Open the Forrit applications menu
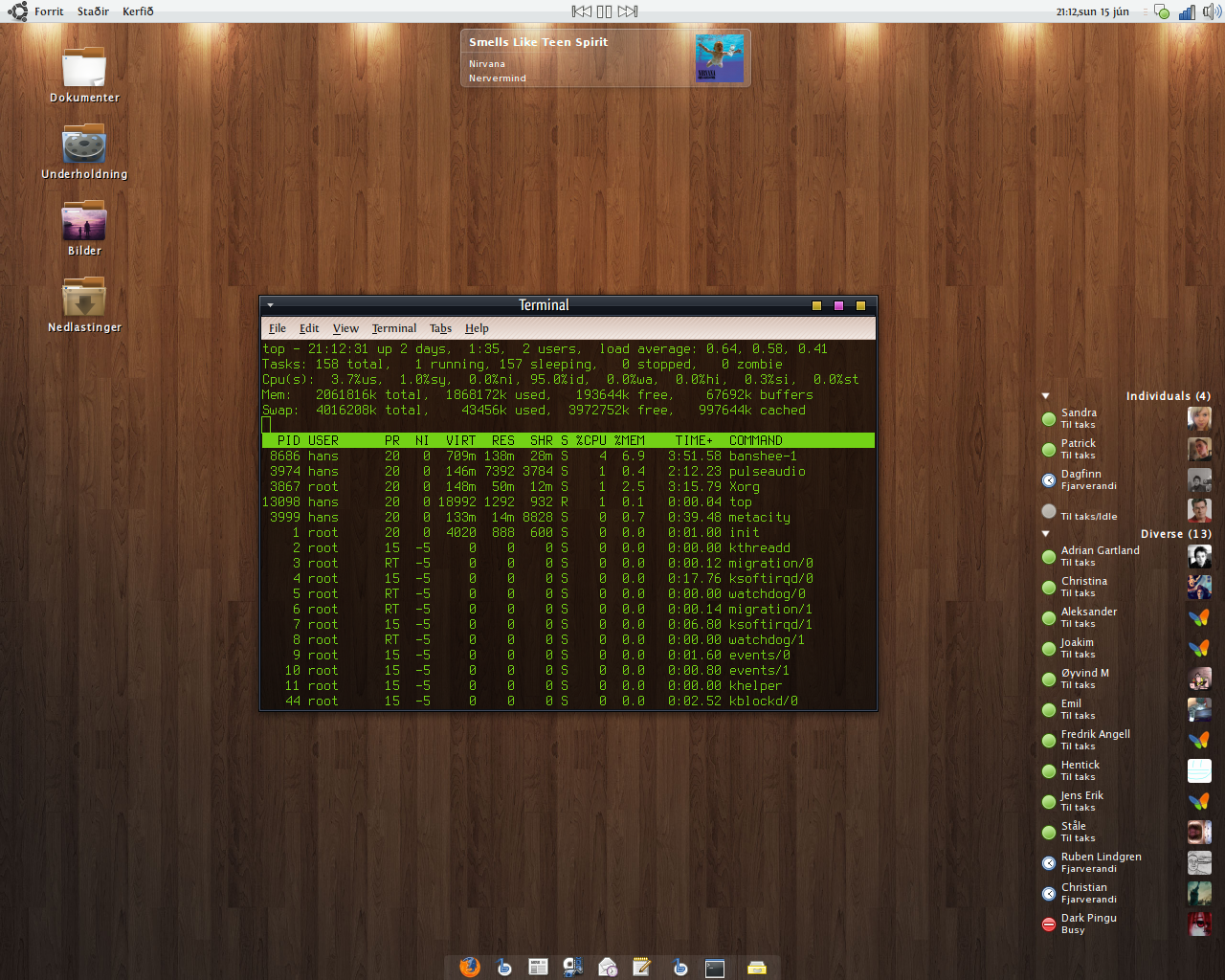1225x980 pixels. 48,11
